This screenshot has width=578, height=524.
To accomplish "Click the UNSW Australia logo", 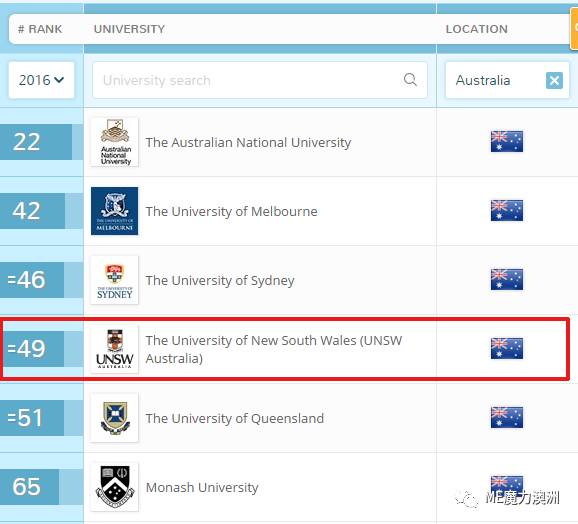I will pos(115,349).
